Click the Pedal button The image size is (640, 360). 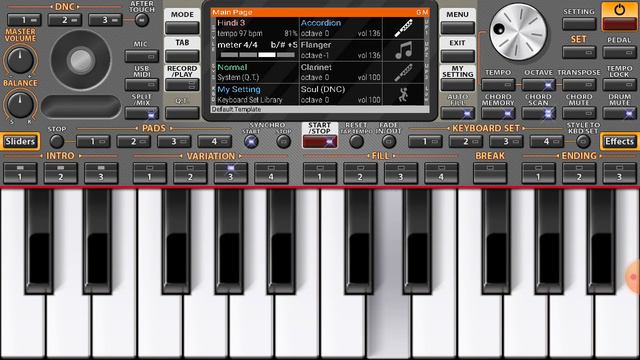click(x=619, y=52)
